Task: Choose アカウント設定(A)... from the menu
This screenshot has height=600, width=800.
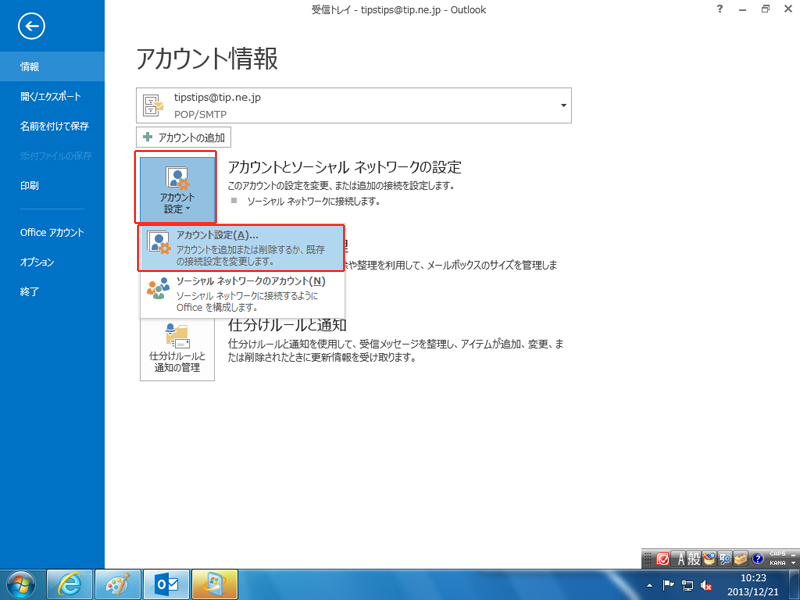Action: pos(242,248)
